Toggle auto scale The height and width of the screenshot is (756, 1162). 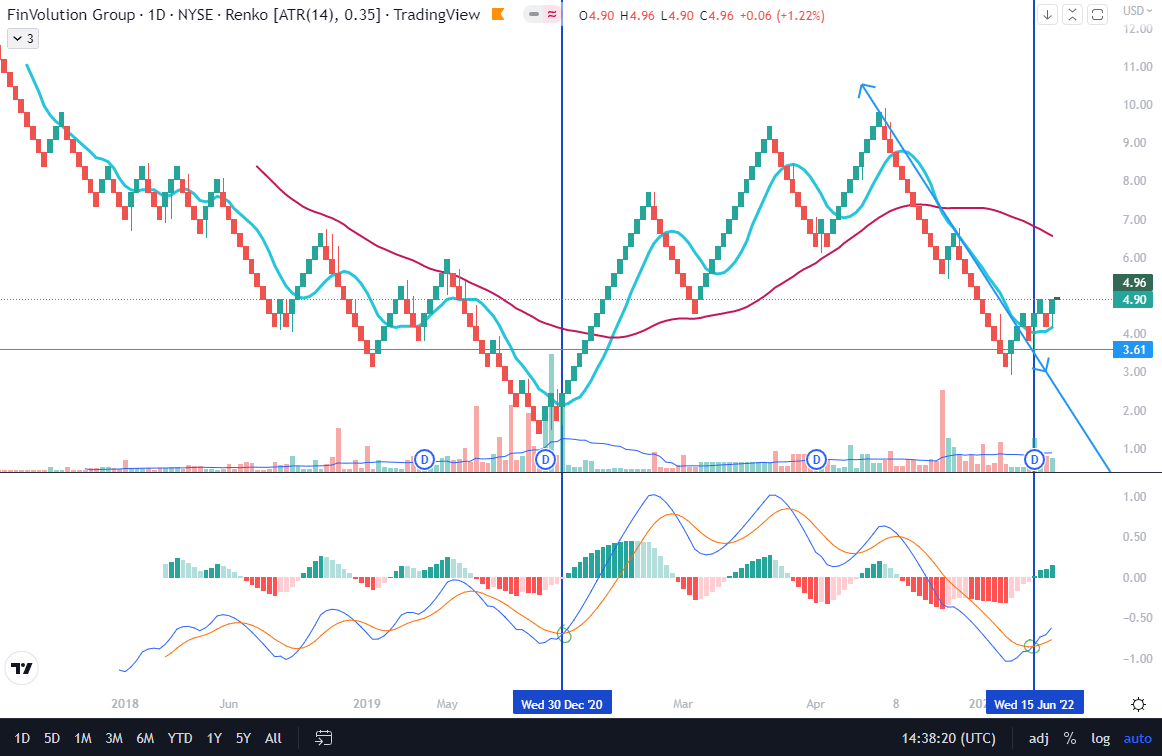click(x=1138, y=738)
